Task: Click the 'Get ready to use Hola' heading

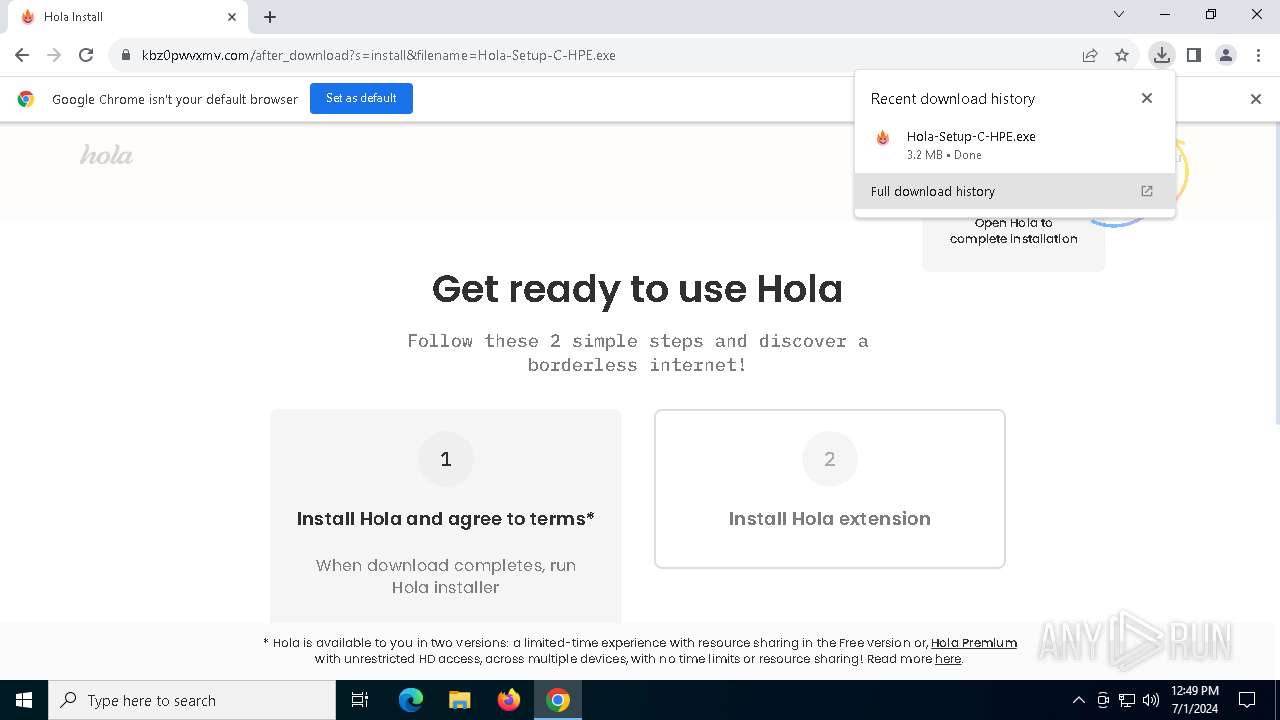Action: [x=637, y=289]
